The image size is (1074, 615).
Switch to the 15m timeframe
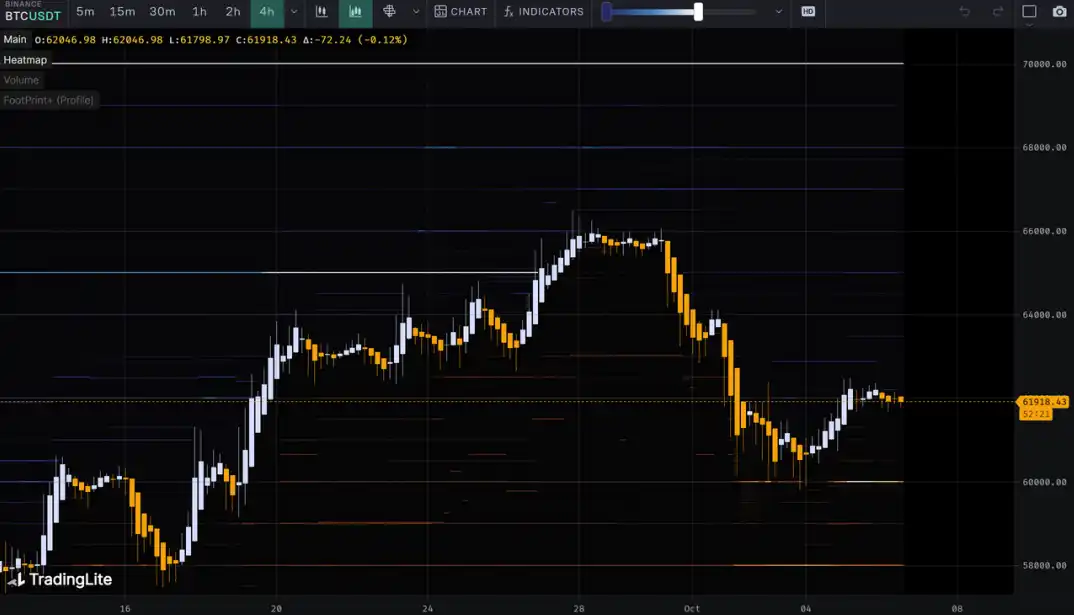point(122,12)
